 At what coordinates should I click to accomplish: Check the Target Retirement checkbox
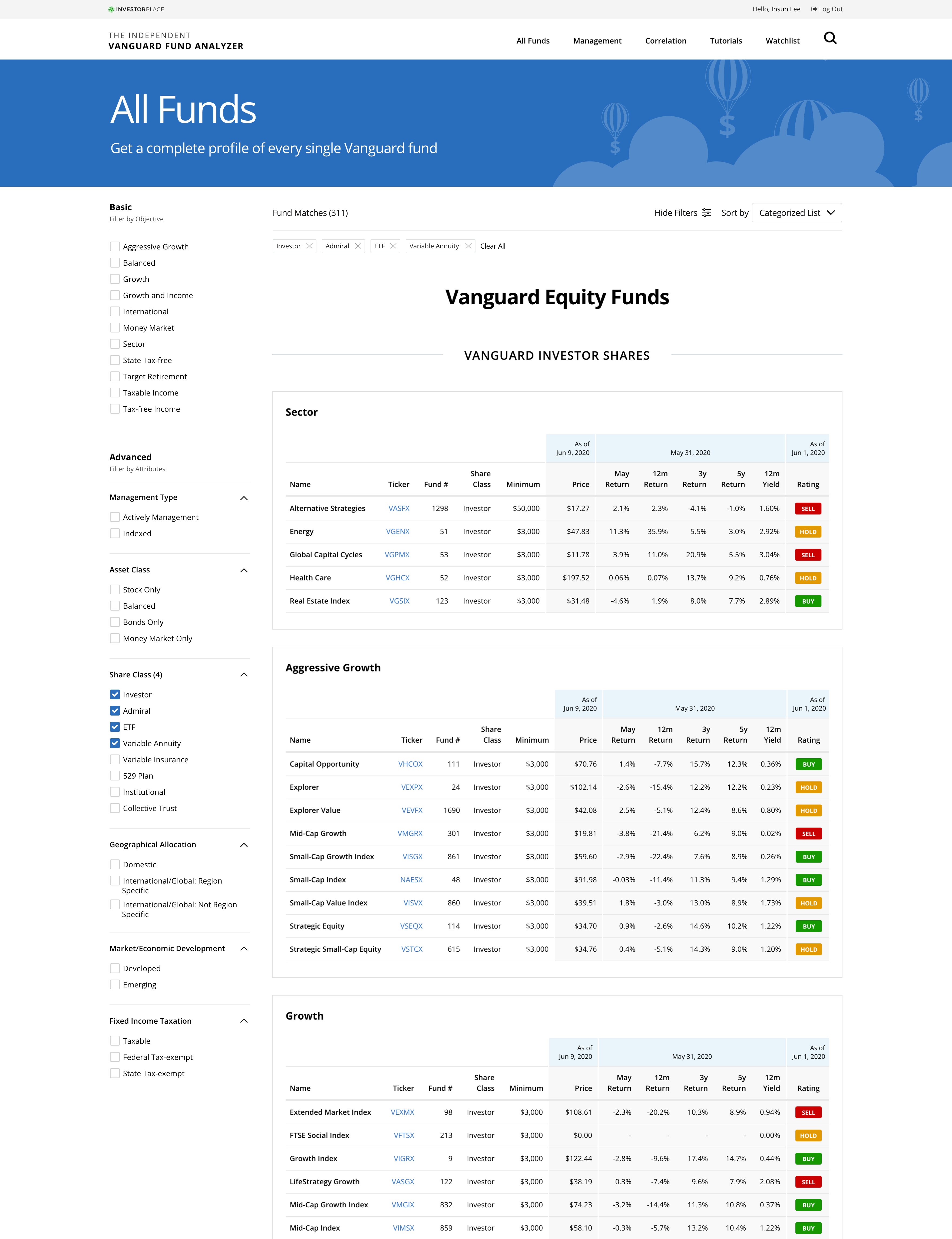click(115, 376)
